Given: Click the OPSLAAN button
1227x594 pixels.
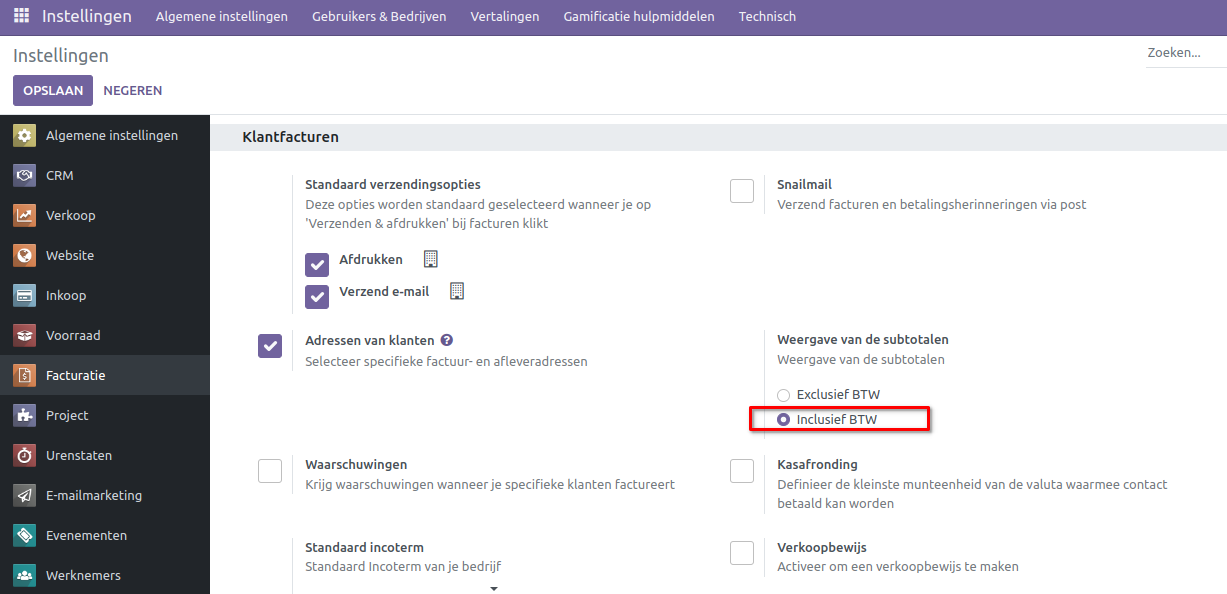Looking at the screenshot, I should pos(52,90).
